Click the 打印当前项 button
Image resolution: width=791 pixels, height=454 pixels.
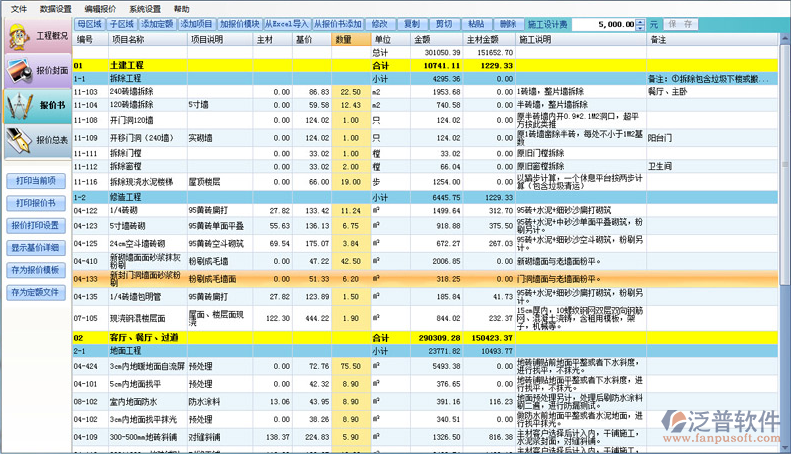pos(36,181)
